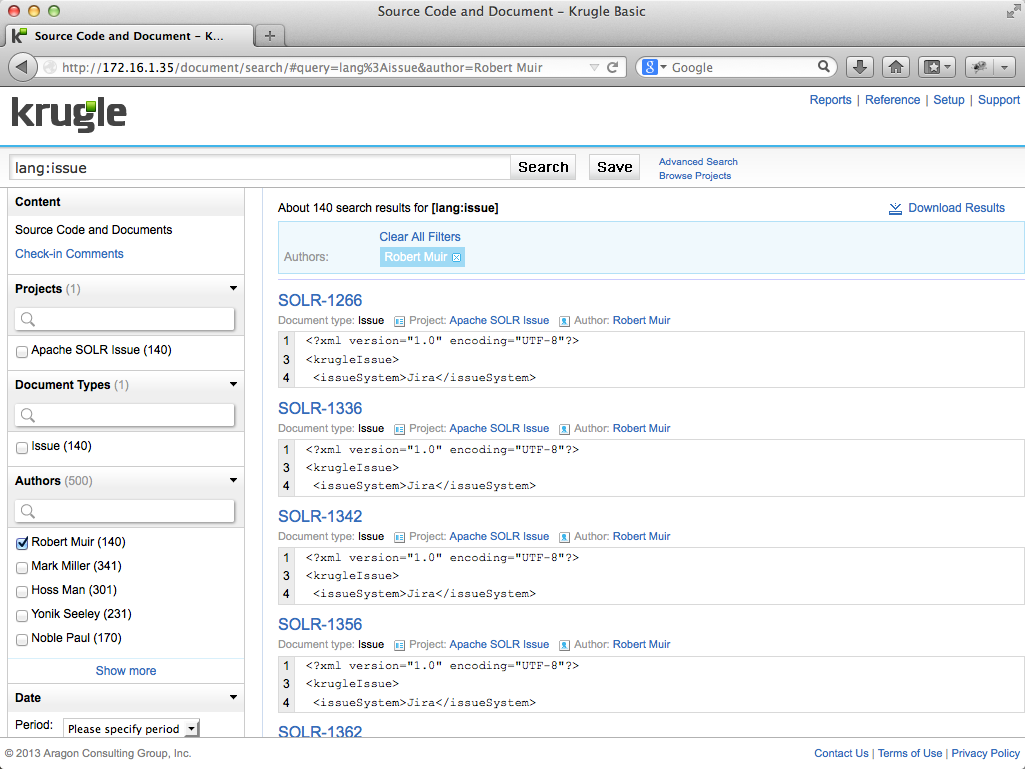Viewport: 1025px width, 769px height.
Task: Click the author icon on SOLR-1336 row
Action: pyautogui.click(x=564, y=429)
